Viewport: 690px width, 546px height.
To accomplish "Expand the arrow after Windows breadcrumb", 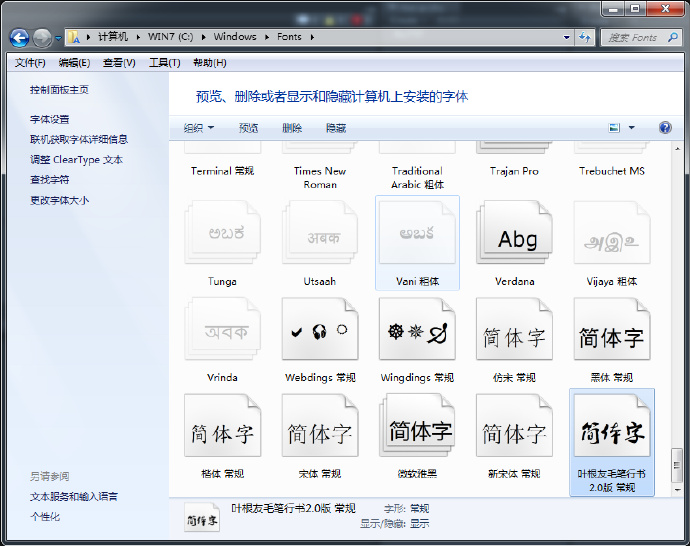I will tap(267, 37).
